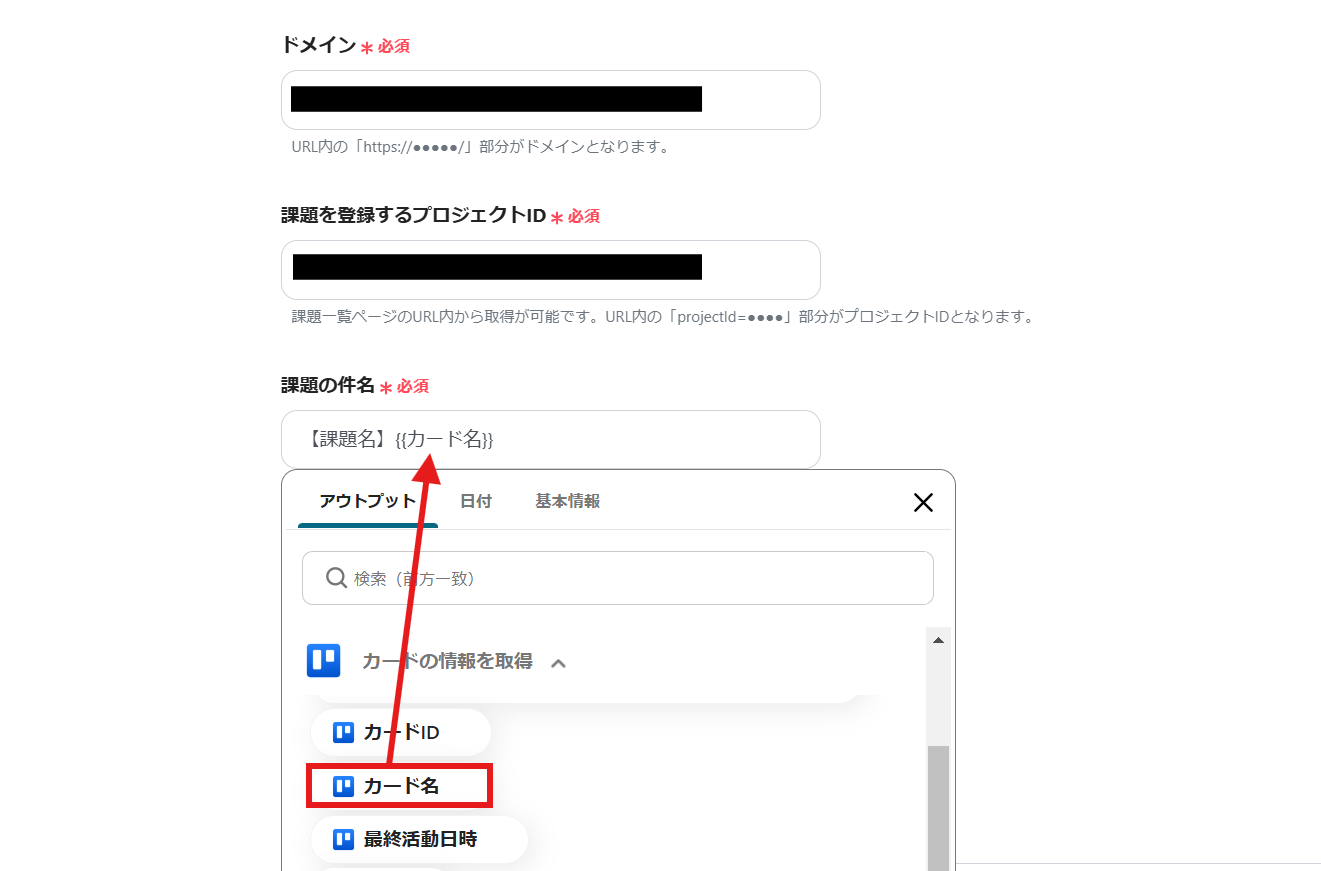
Task: Click the Trello logo beside カードの情報を取得
Action: (324, 661)
